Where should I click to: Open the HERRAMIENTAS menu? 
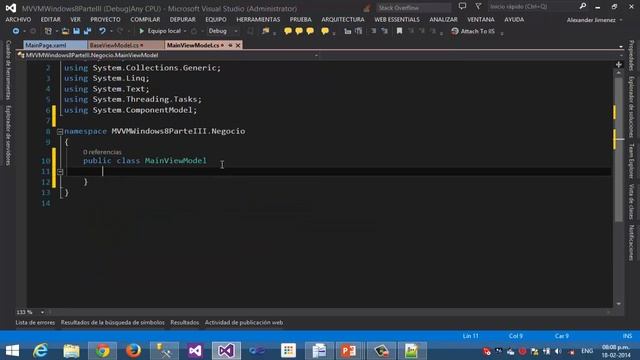(258, 20)
